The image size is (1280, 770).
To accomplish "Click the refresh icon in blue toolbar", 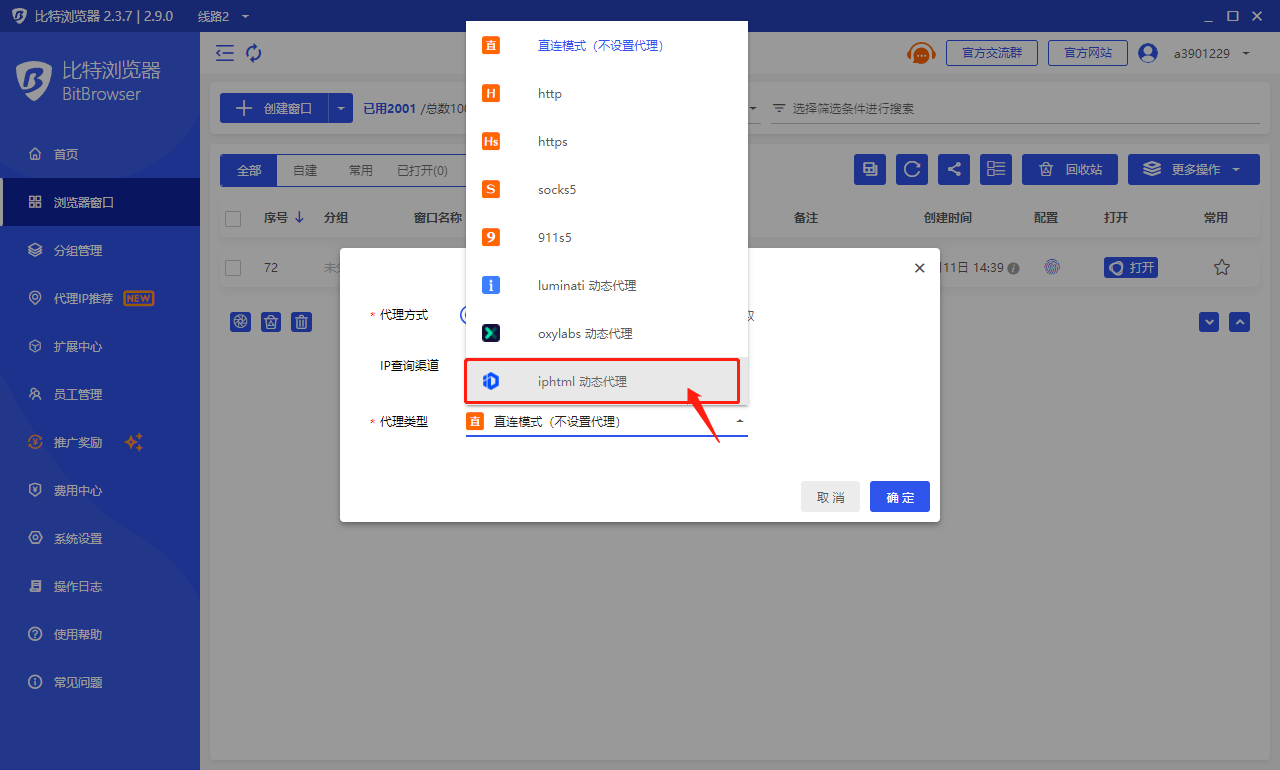I will tap(912, 169).
